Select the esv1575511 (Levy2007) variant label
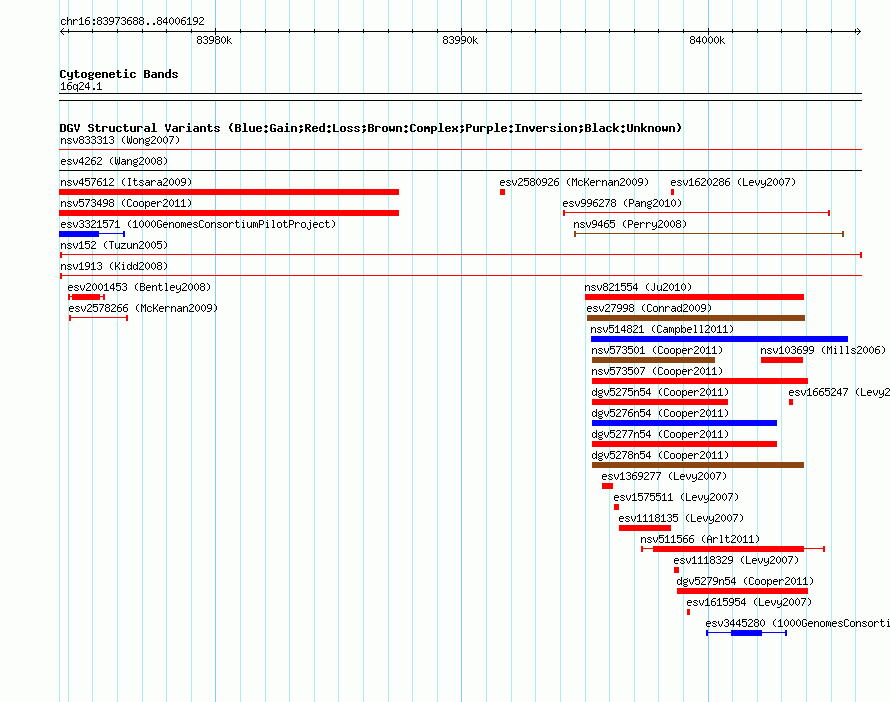890x702 pixels. coord(676,497)
